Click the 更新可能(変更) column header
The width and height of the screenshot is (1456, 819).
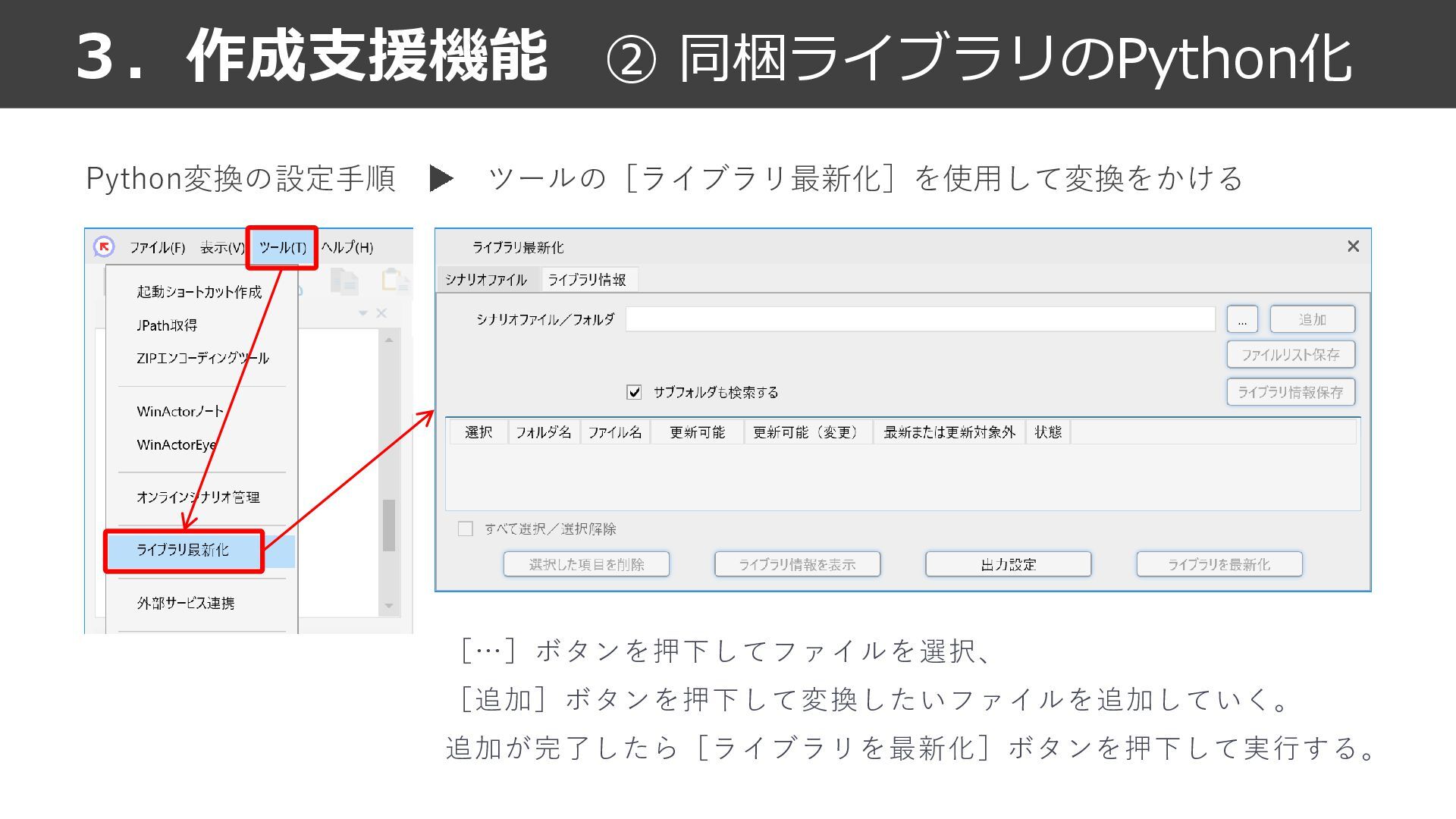tap(808, 432)
